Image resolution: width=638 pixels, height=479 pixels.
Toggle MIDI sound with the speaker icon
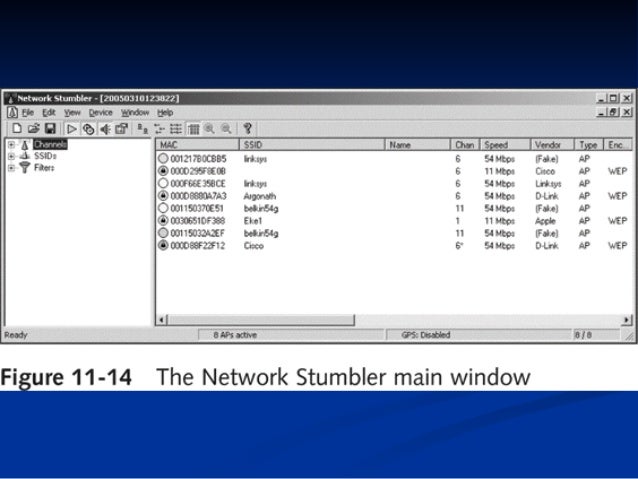coord(105,129)
